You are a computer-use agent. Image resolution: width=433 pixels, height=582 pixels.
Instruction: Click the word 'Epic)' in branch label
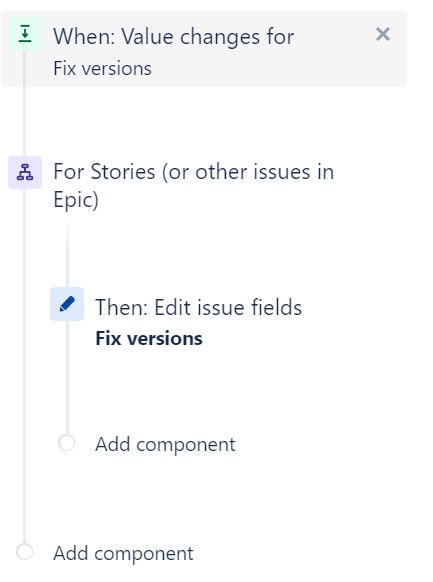76,200
